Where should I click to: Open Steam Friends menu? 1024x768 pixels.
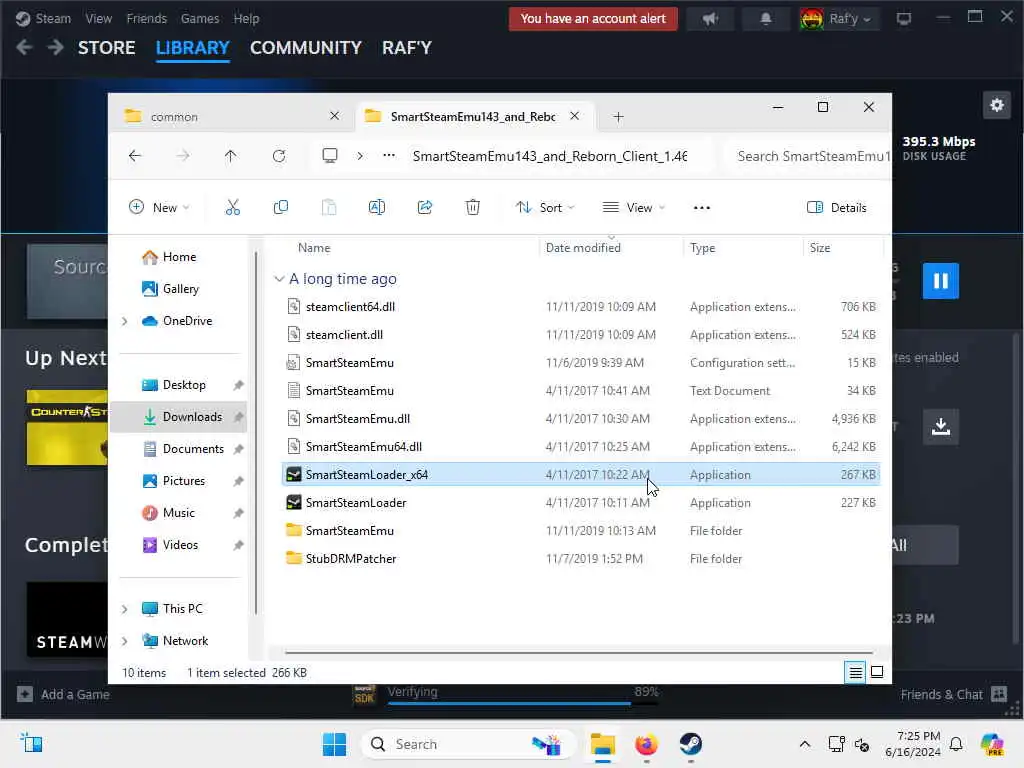tap(146, 18)
